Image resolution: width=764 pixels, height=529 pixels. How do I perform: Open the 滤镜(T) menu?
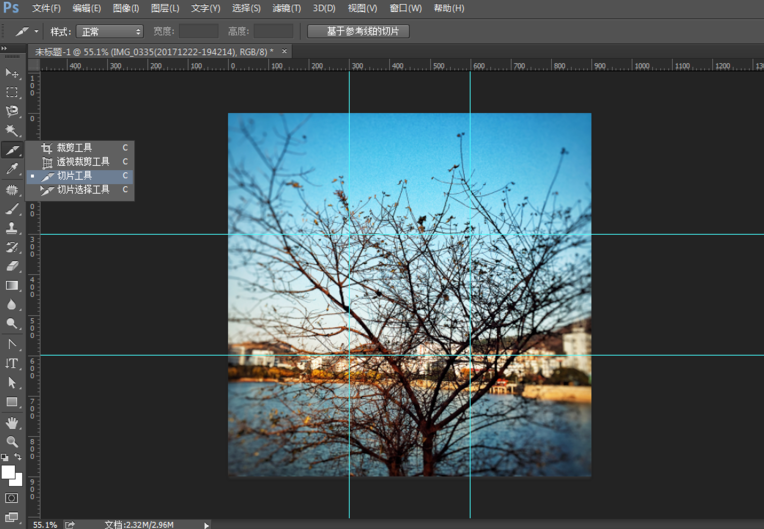286,8
